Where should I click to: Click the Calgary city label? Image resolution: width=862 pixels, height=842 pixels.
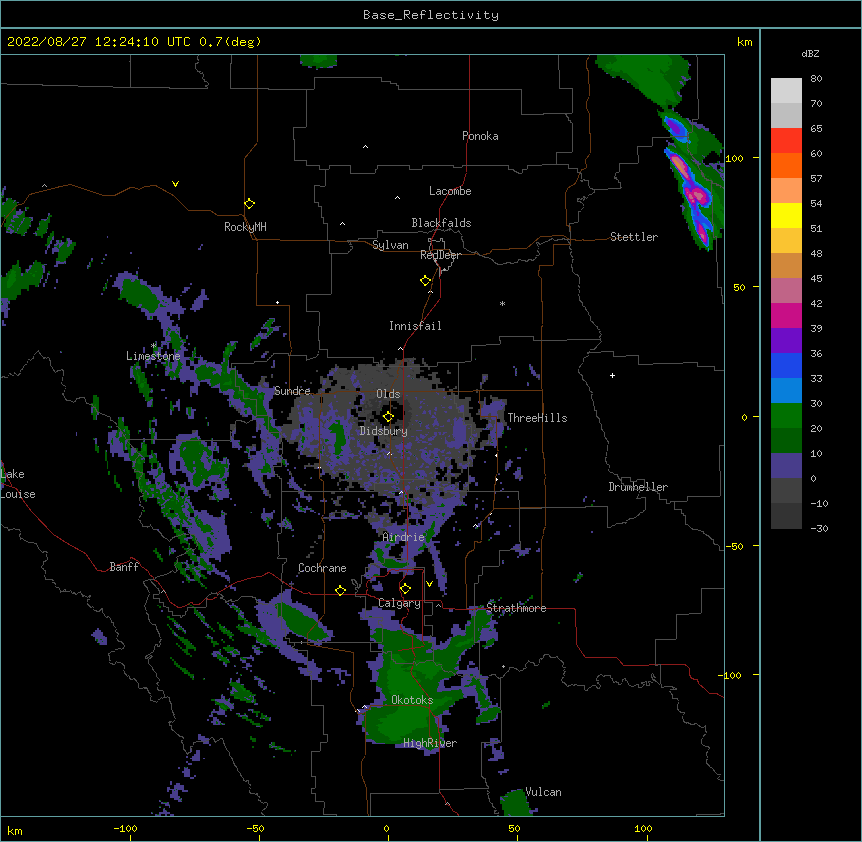coord(399,603)
